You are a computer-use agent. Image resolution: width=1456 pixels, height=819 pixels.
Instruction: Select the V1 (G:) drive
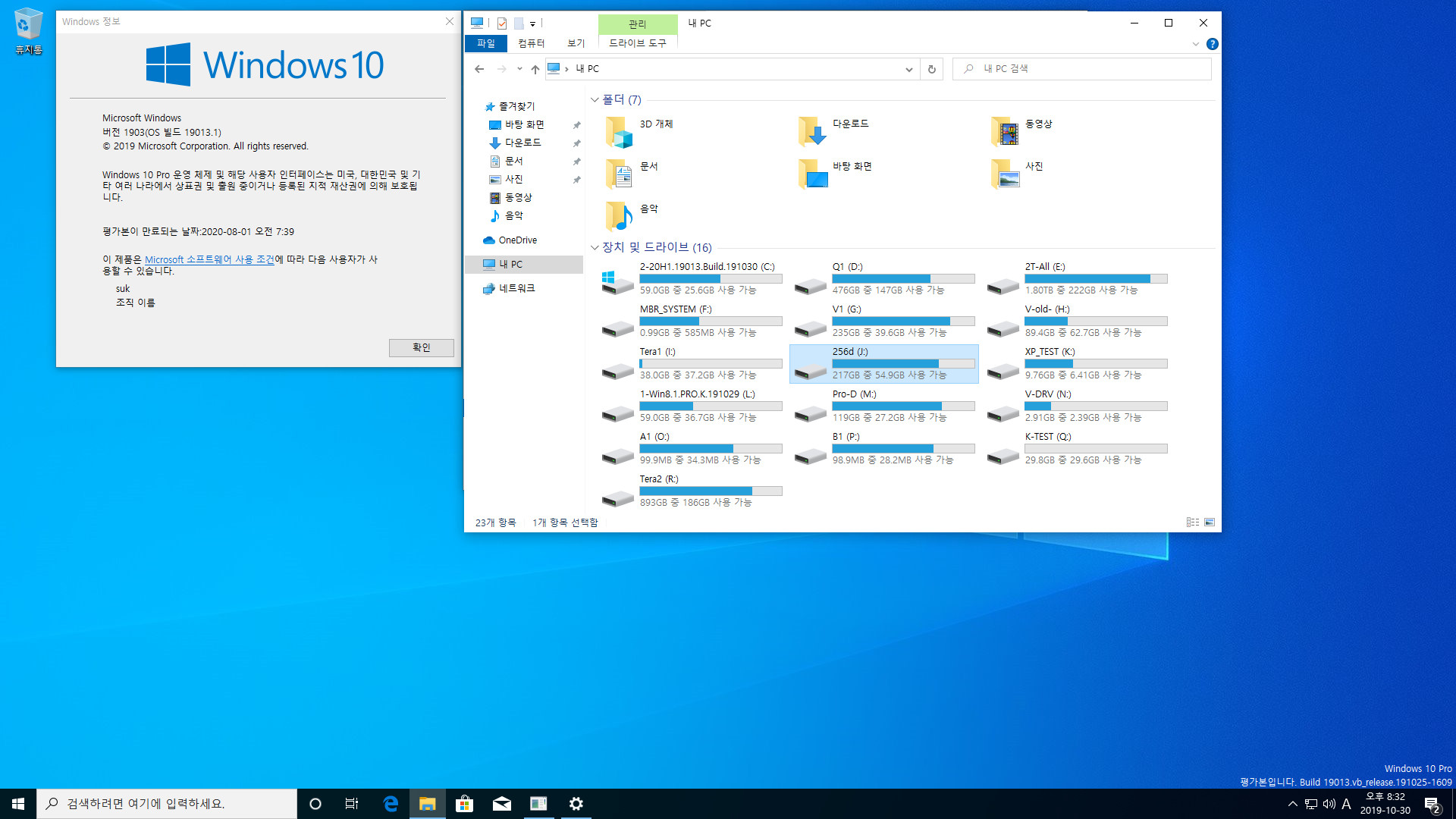click(884, 321)
